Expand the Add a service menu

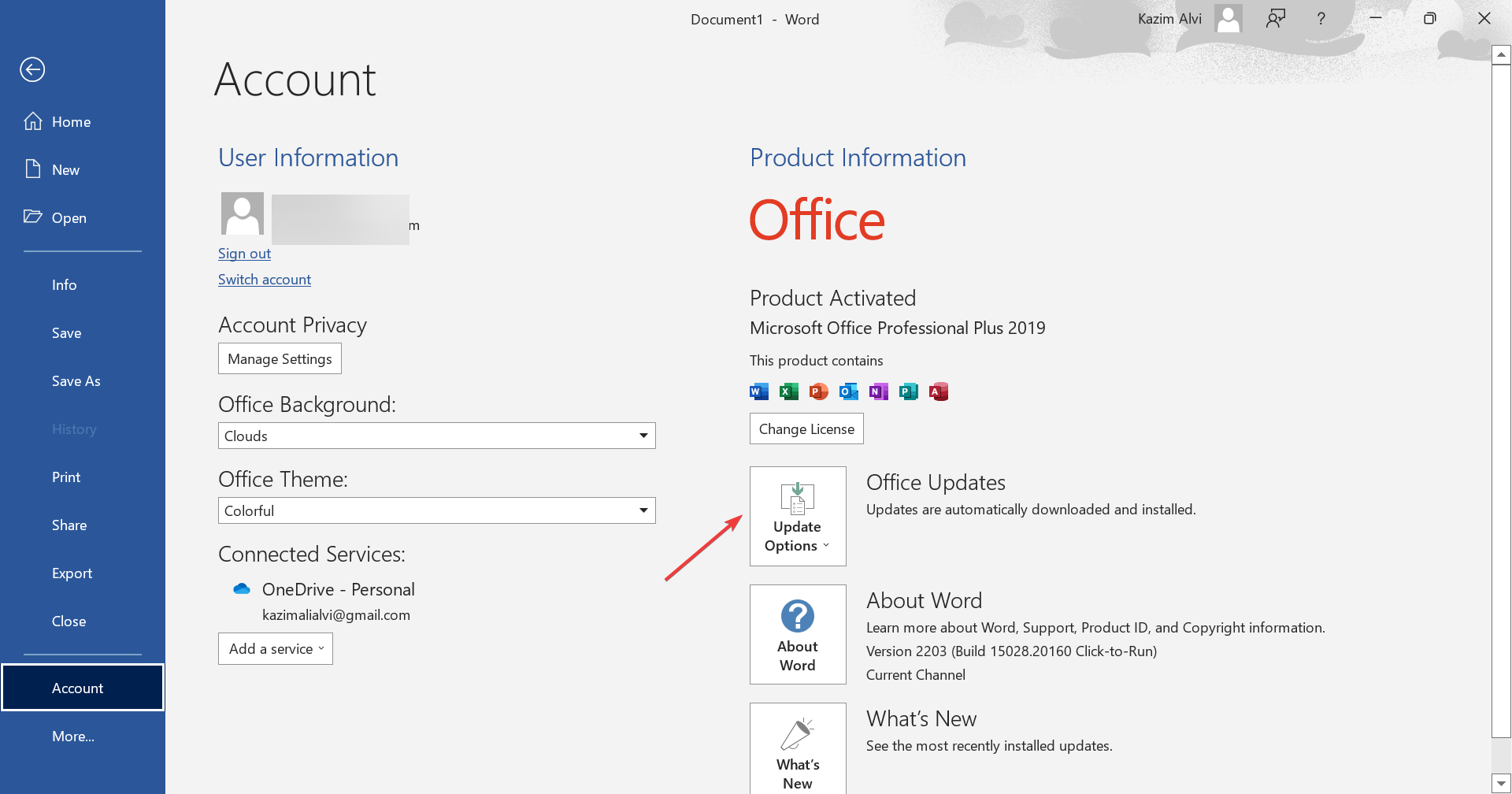[x=276, y=649]
